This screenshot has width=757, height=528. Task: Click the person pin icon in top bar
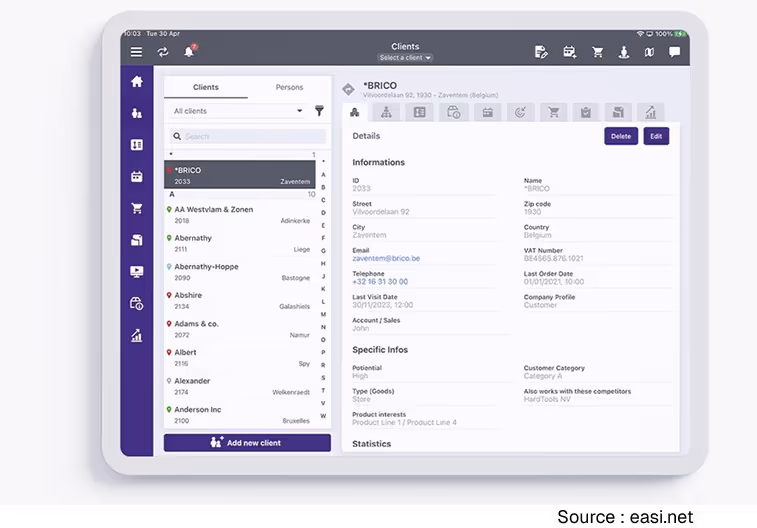[624, 52]
